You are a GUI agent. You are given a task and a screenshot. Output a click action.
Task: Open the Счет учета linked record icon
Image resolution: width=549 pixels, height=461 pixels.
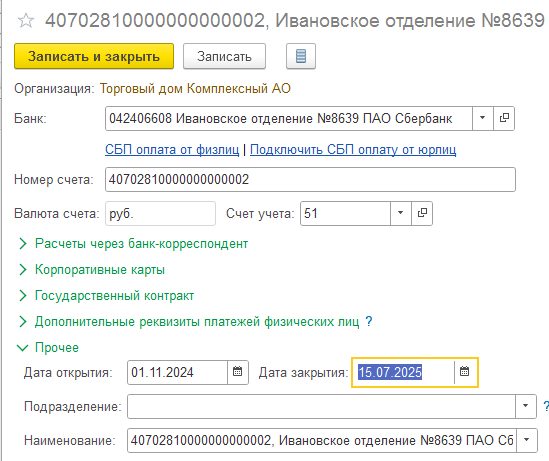point(422,213)
